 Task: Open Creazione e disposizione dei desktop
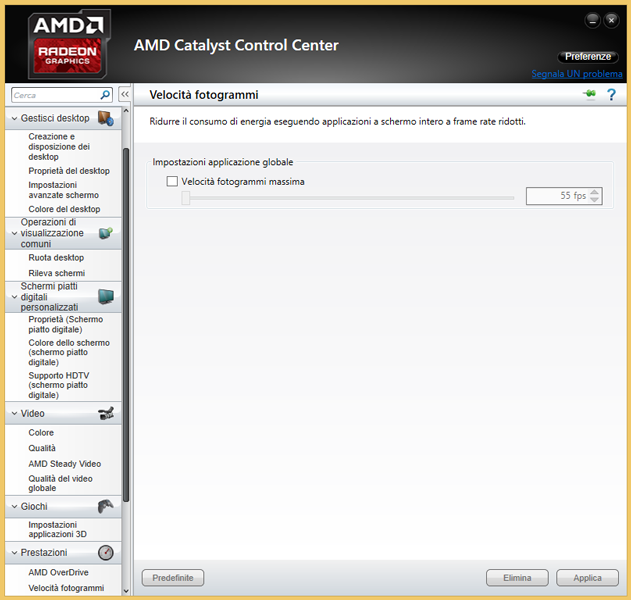(x=59, y=146)
